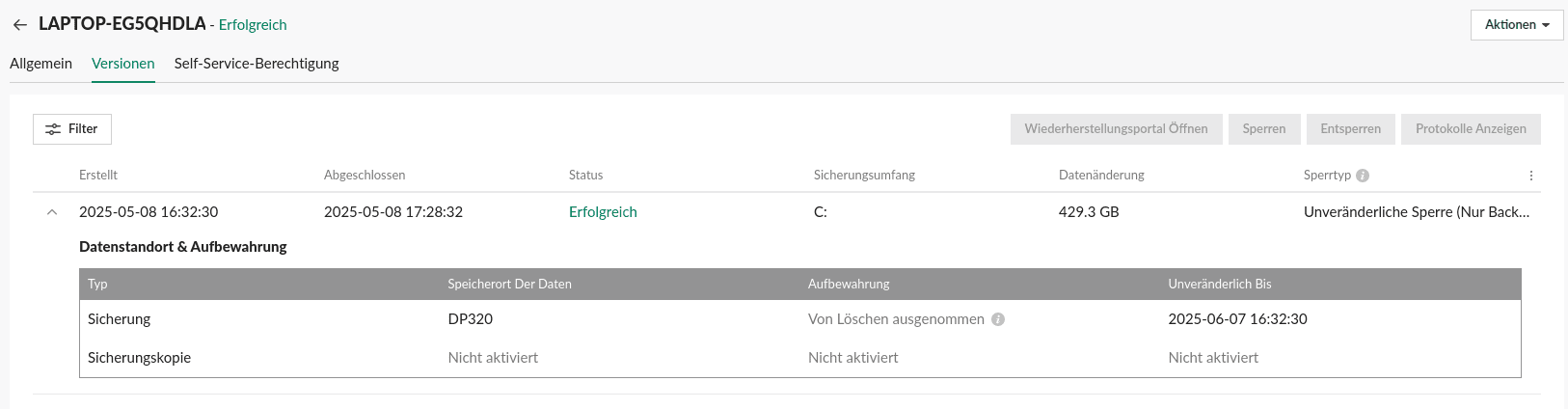The image size is (1568, 409).
Task: Click the Erfolgreich status link in row
Action: 603,212
